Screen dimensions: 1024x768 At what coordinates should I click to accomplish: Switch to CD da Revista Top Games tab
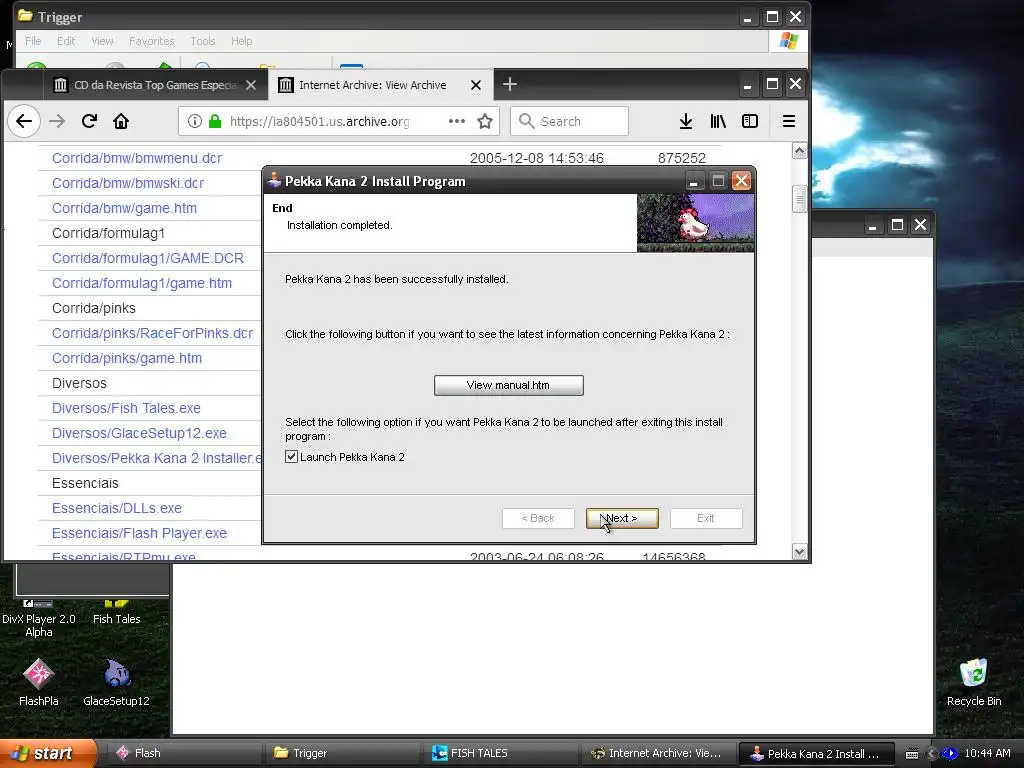[x=155, y=85]
